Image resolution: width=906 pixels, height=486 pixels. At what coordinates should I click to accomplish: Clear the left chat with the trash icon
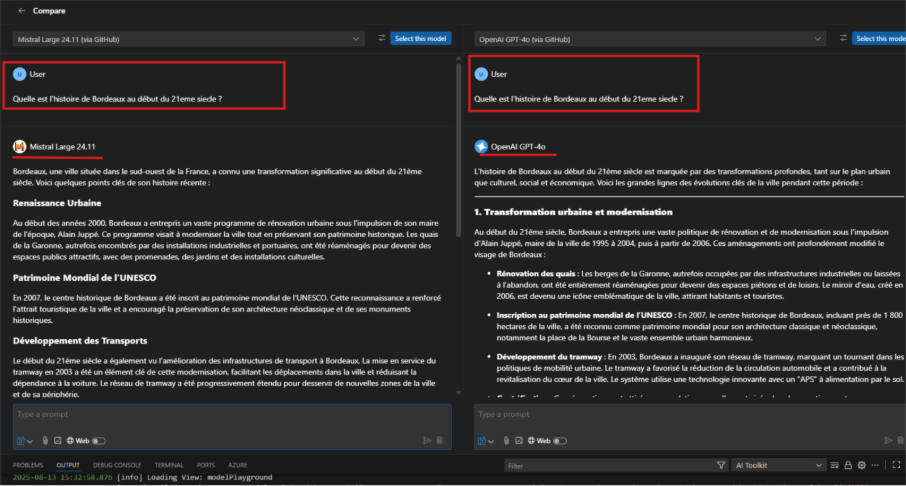[x=440, y=440]
